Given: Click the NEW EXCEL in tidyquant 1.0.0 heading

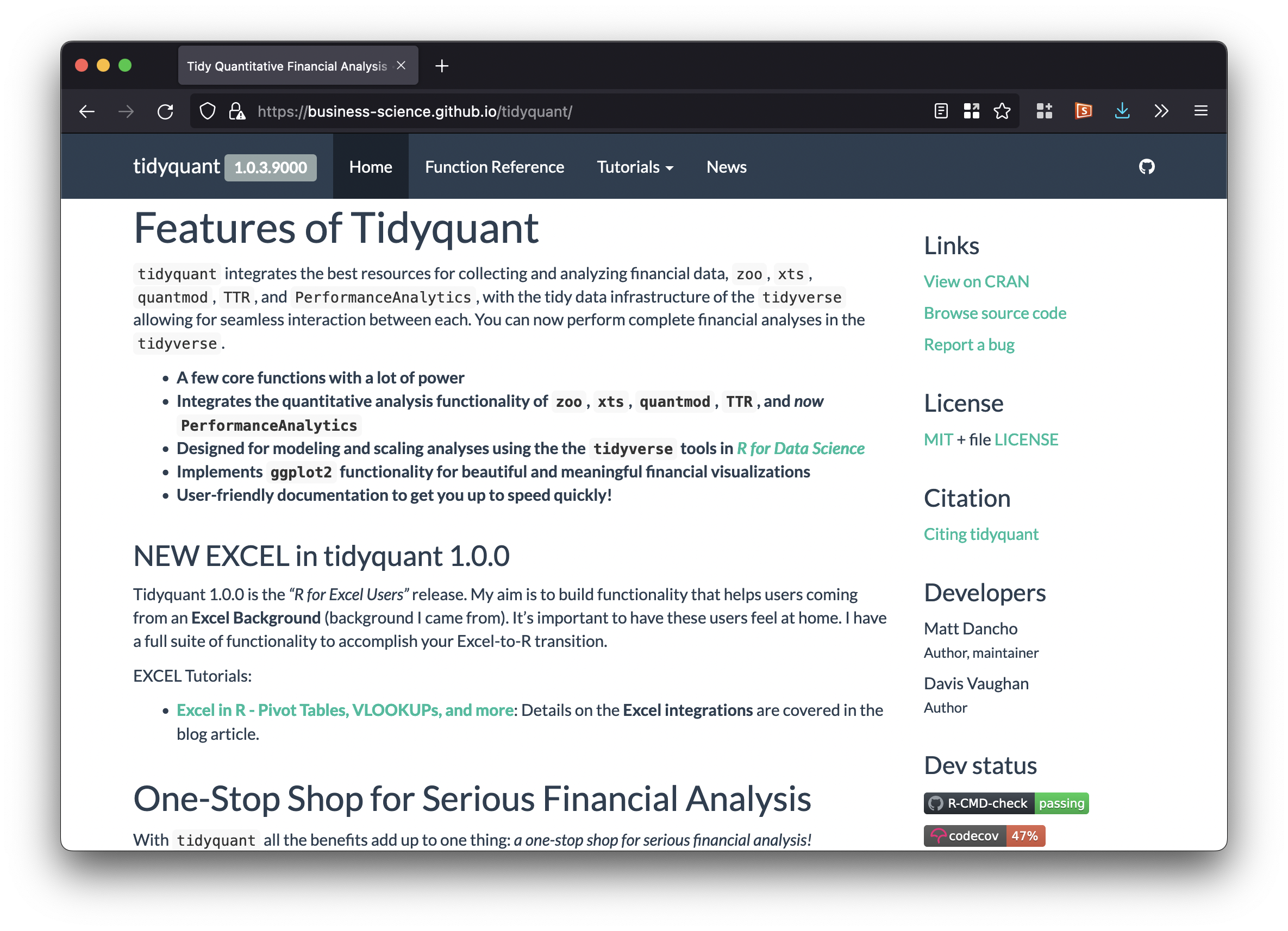Looking at the screenshot, I should pyautogui.click(x=321, y=556).
